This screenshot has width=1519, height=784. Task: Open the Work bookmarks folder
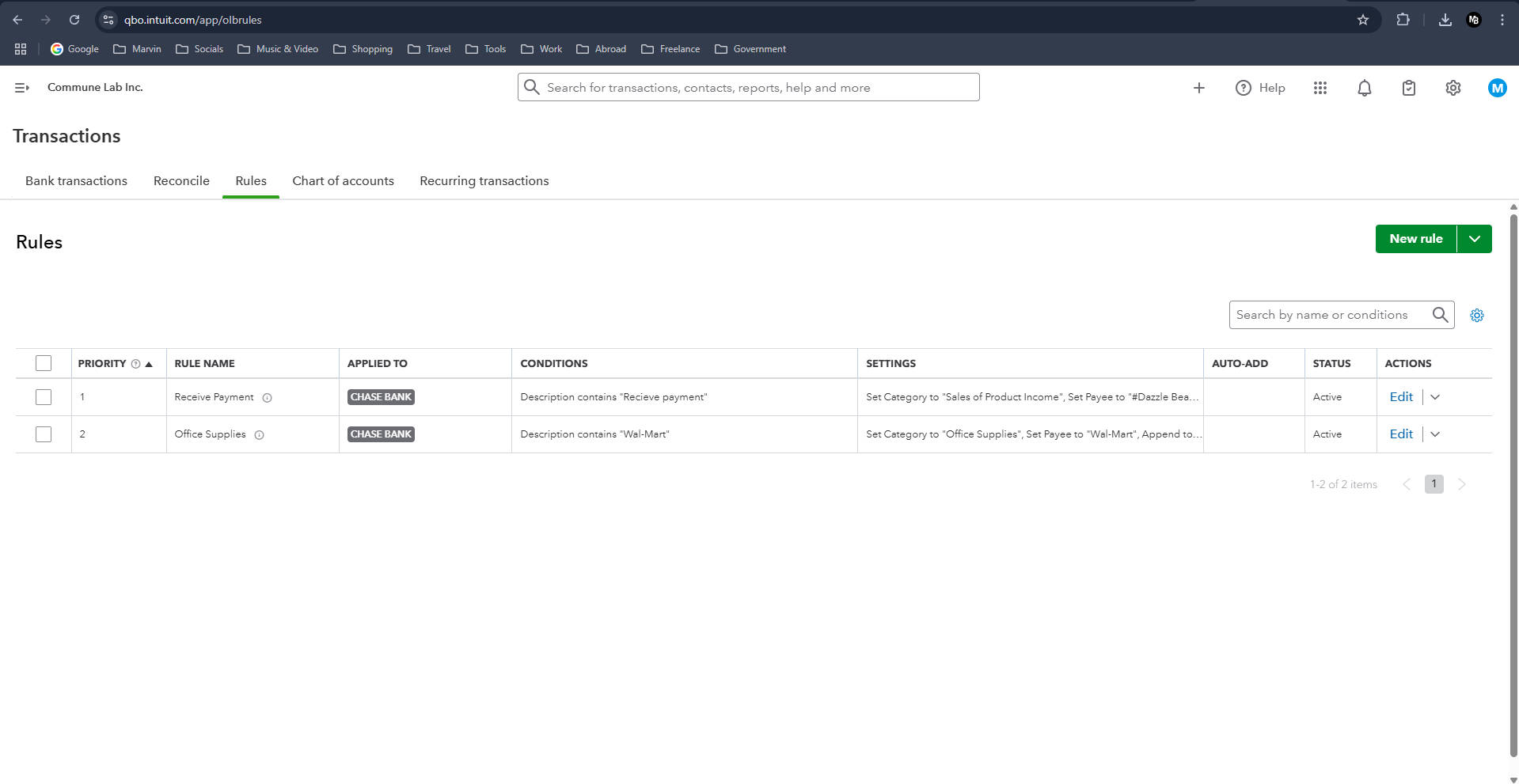[541, 49]
